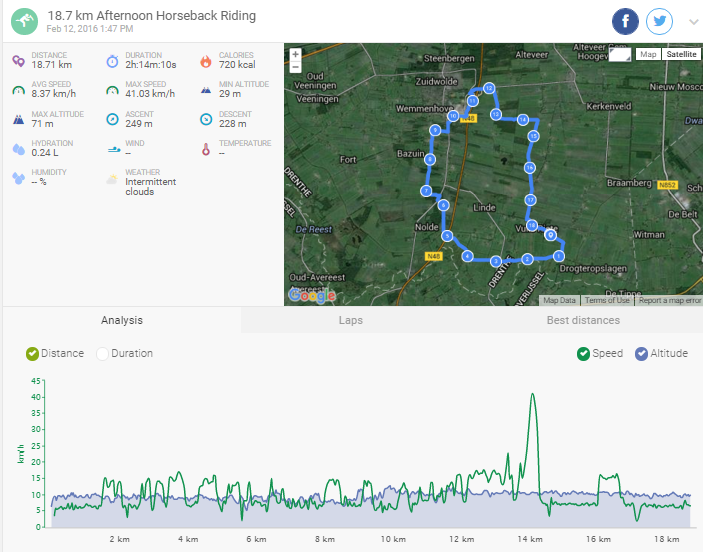Click the temperature thermometer icon
Image resolution: width=703 pixels, height=552 pixels.
[x=206, y=149]
